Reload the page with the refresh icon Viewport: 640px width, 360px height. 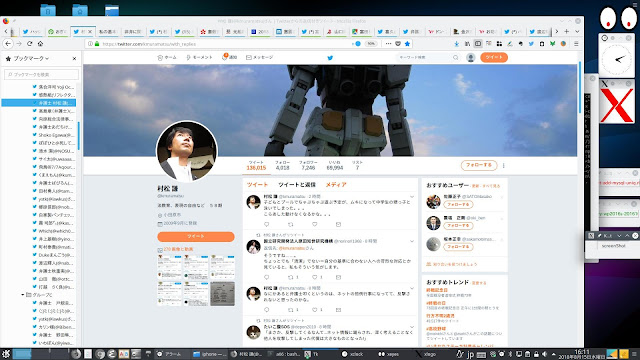[x=29, y=43]
